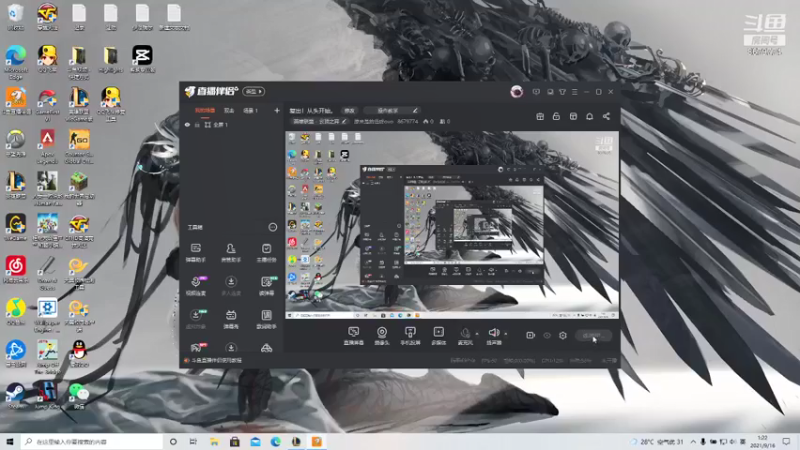
Task: Open the Mail app from taskbar
Action: (x=255, y=441)
